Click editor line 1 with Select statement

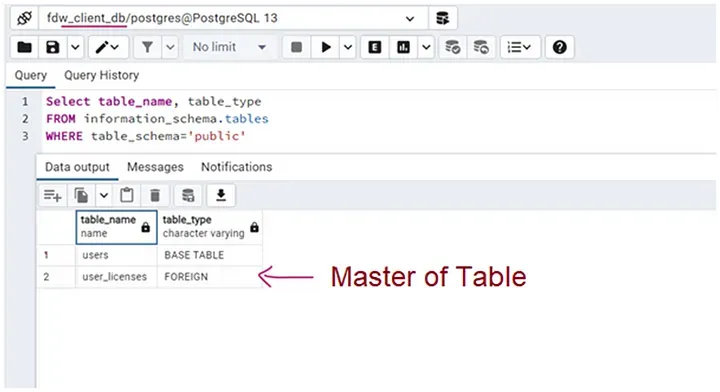coord(153,101)
